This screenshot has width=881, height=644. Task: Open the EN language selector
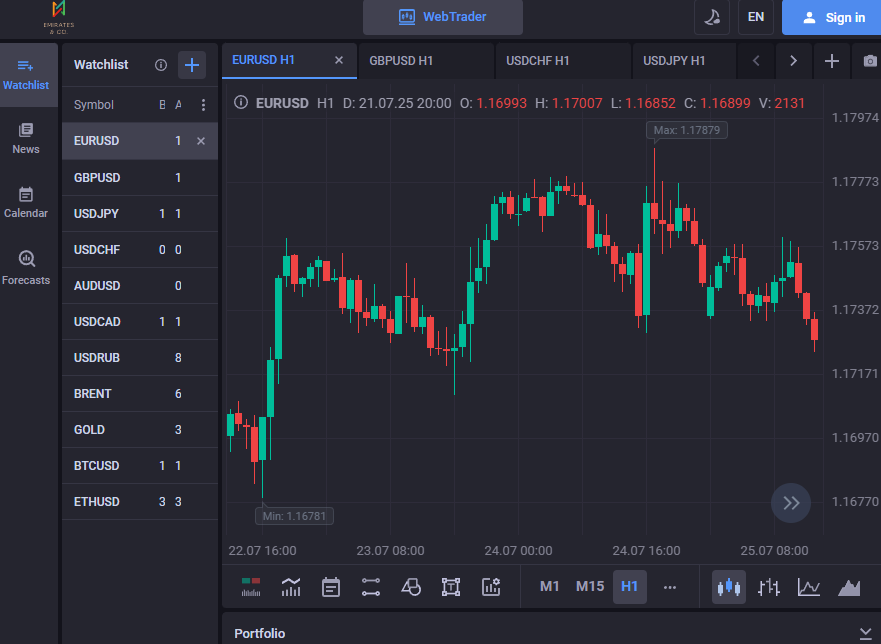(756, 17)
